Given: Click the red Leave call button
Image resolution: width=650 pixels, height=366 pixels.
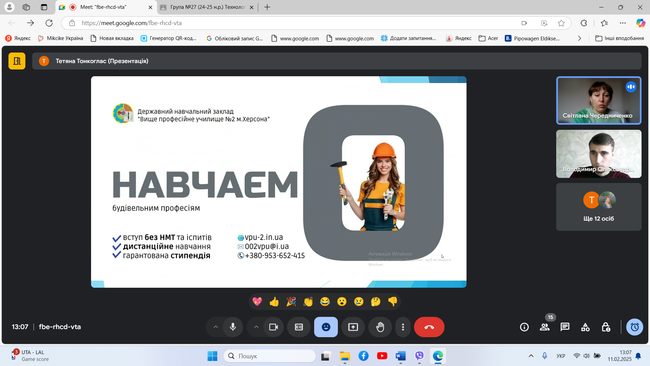Looking at the screenshot, I should [x=429, y=327].
